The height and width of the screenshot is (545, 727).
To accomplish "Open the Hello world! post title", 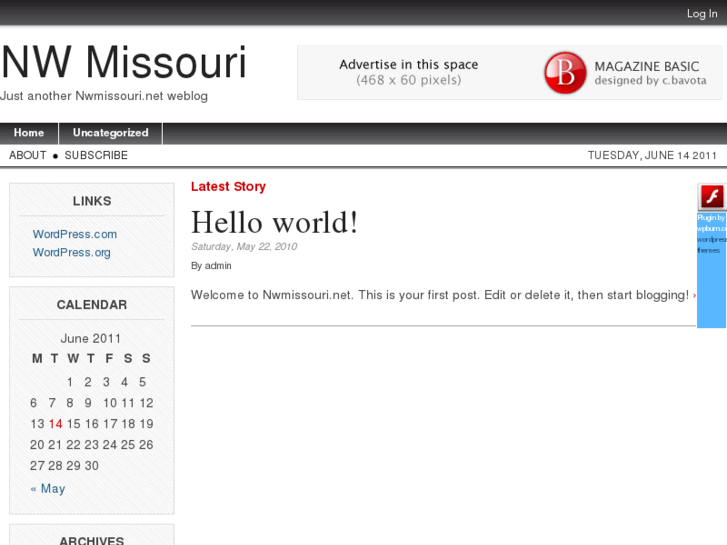I will coord(274,223).
